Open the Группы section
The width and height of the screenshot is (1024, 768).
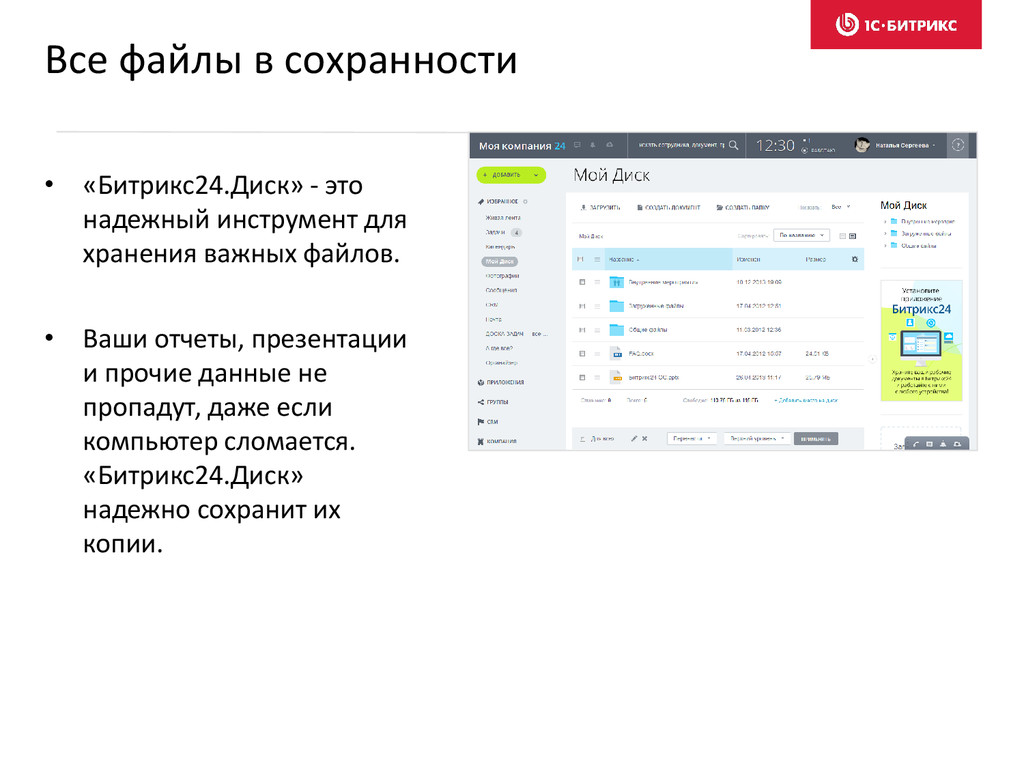coord(493,402)
